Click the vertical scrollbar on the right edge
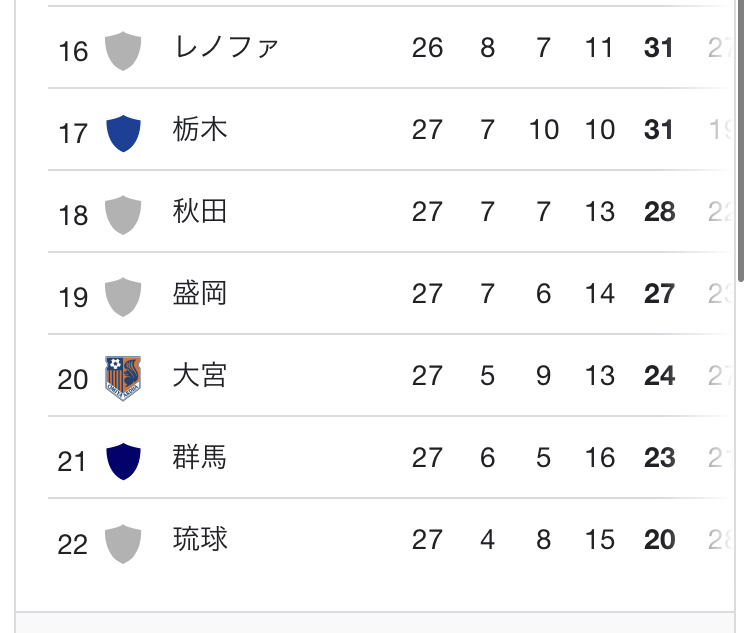 point(742,140)
